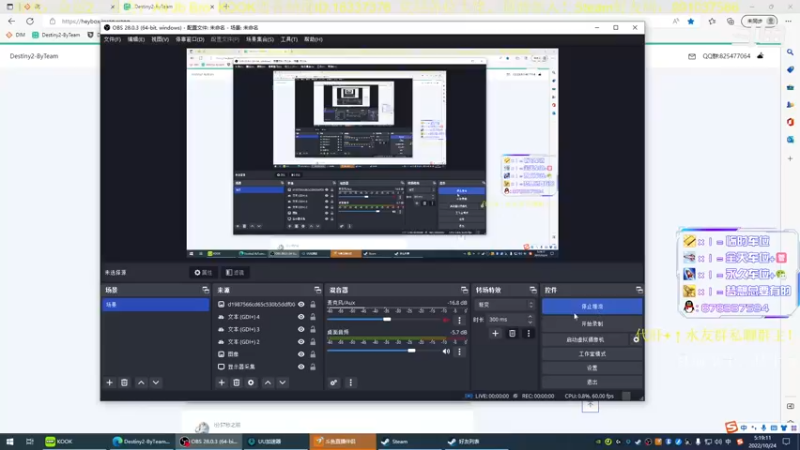This screenshot has height=450, width=800.
Task: Lock the 文本 (GDI+) 4 source
Action: (x=313, y=317)
